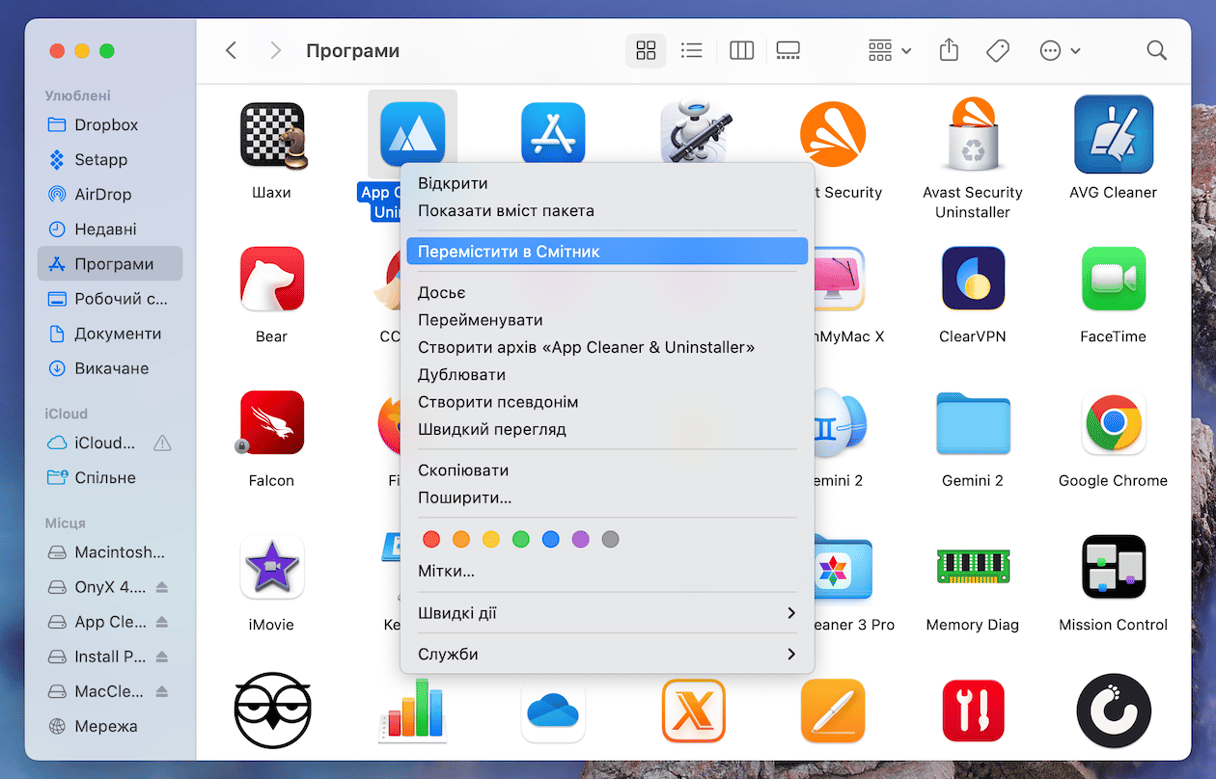This screenshot has height=779, width=1216.
Task: Switch to icon grid view
Action: (646, 50)
